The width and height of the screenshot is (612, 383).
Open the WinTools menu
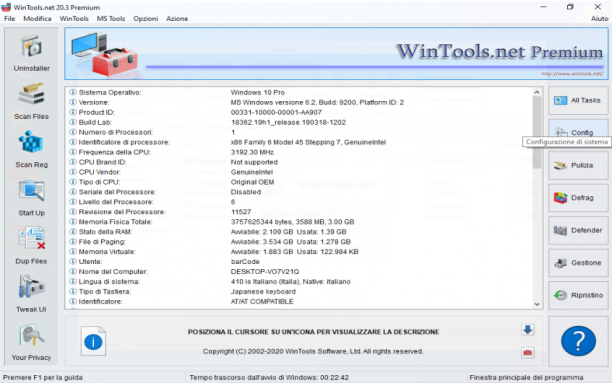click(74, 18)
